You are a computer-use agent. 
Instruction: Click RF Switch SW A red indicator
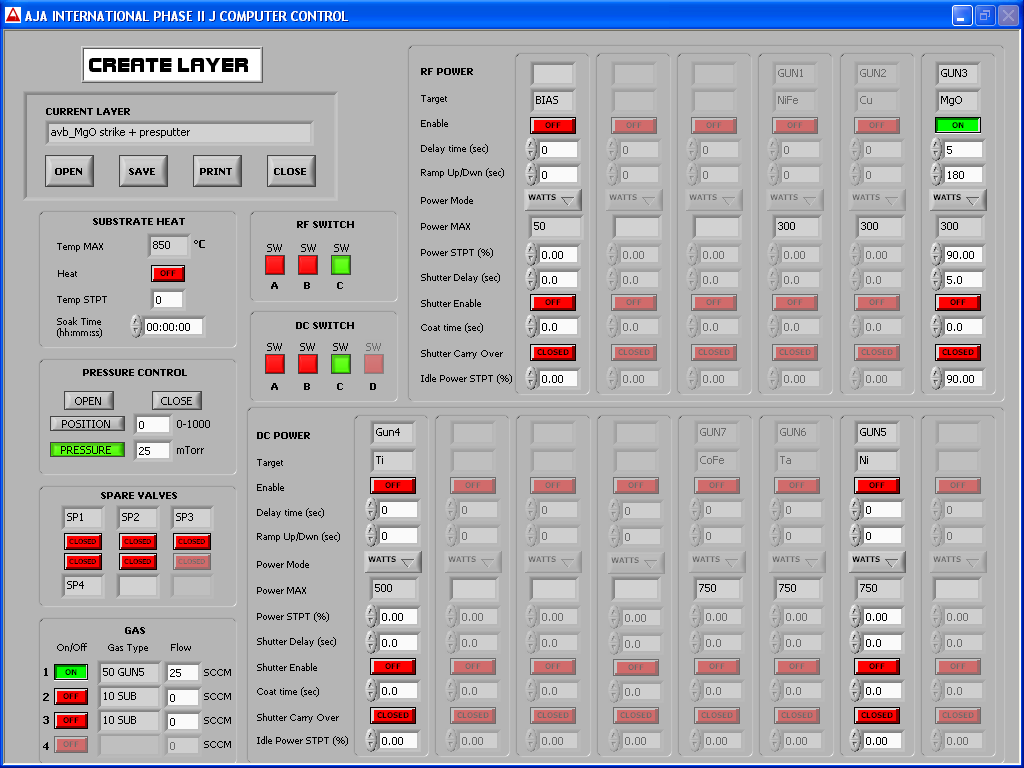tap(275, 265)
